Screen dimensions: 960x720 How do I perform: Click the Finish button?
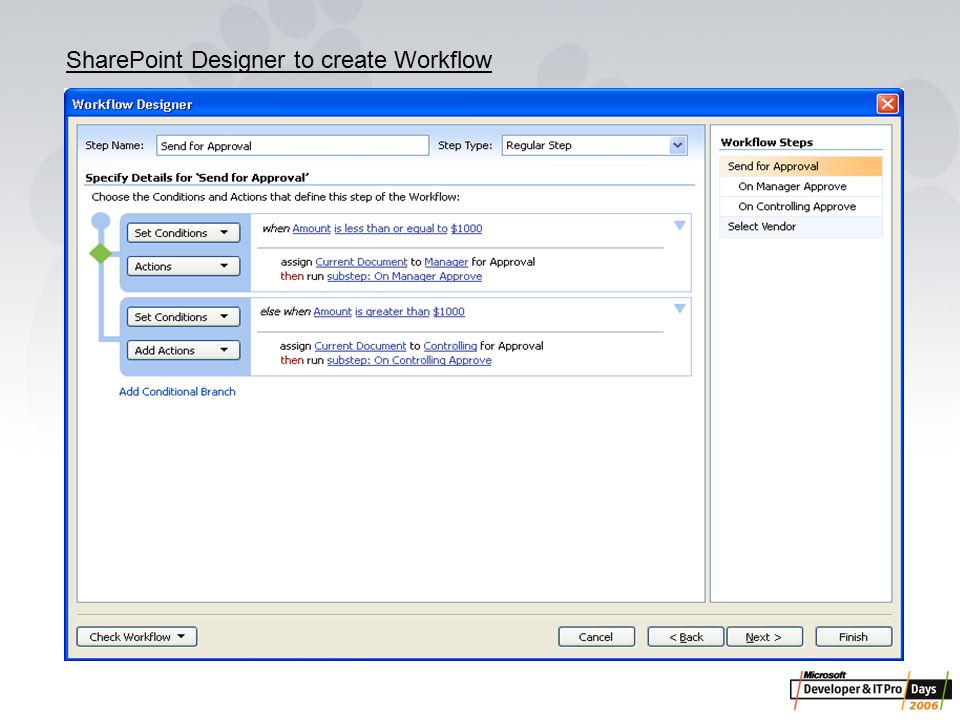coord(853,637)
